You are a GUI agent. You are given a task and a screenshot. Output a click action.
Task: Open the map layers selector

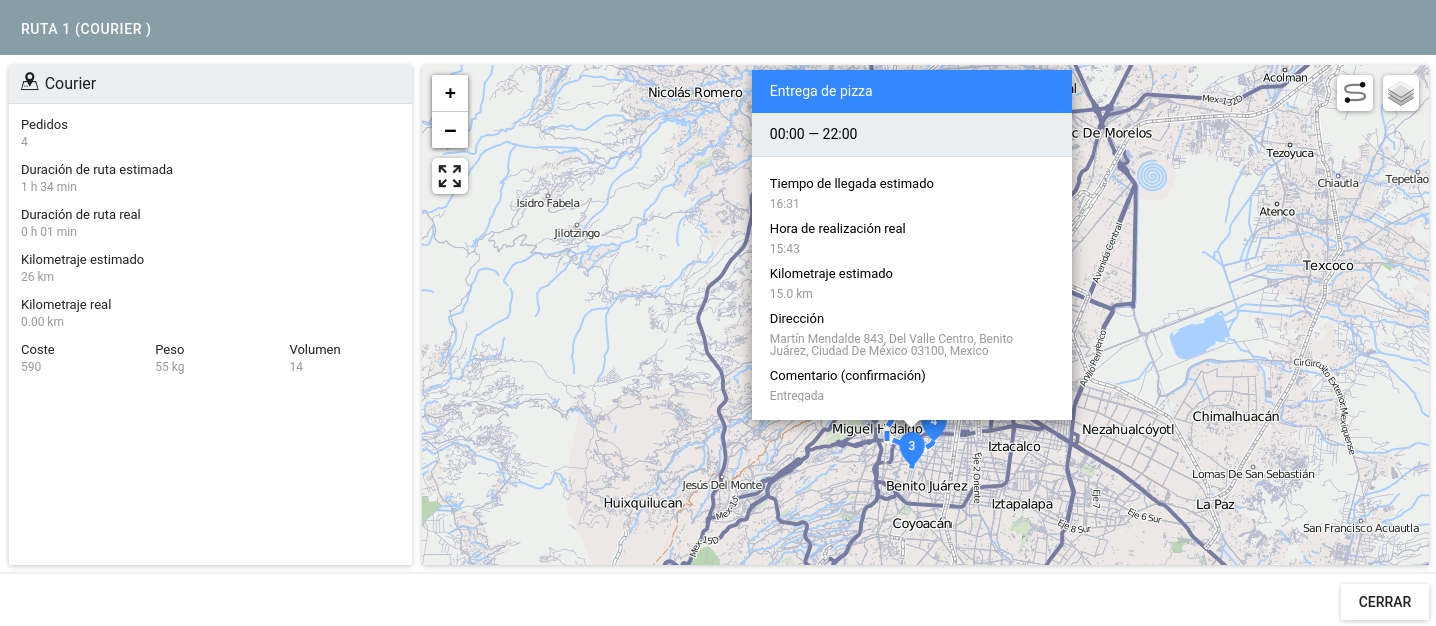pyautogui.click(x=1400, y=93)
